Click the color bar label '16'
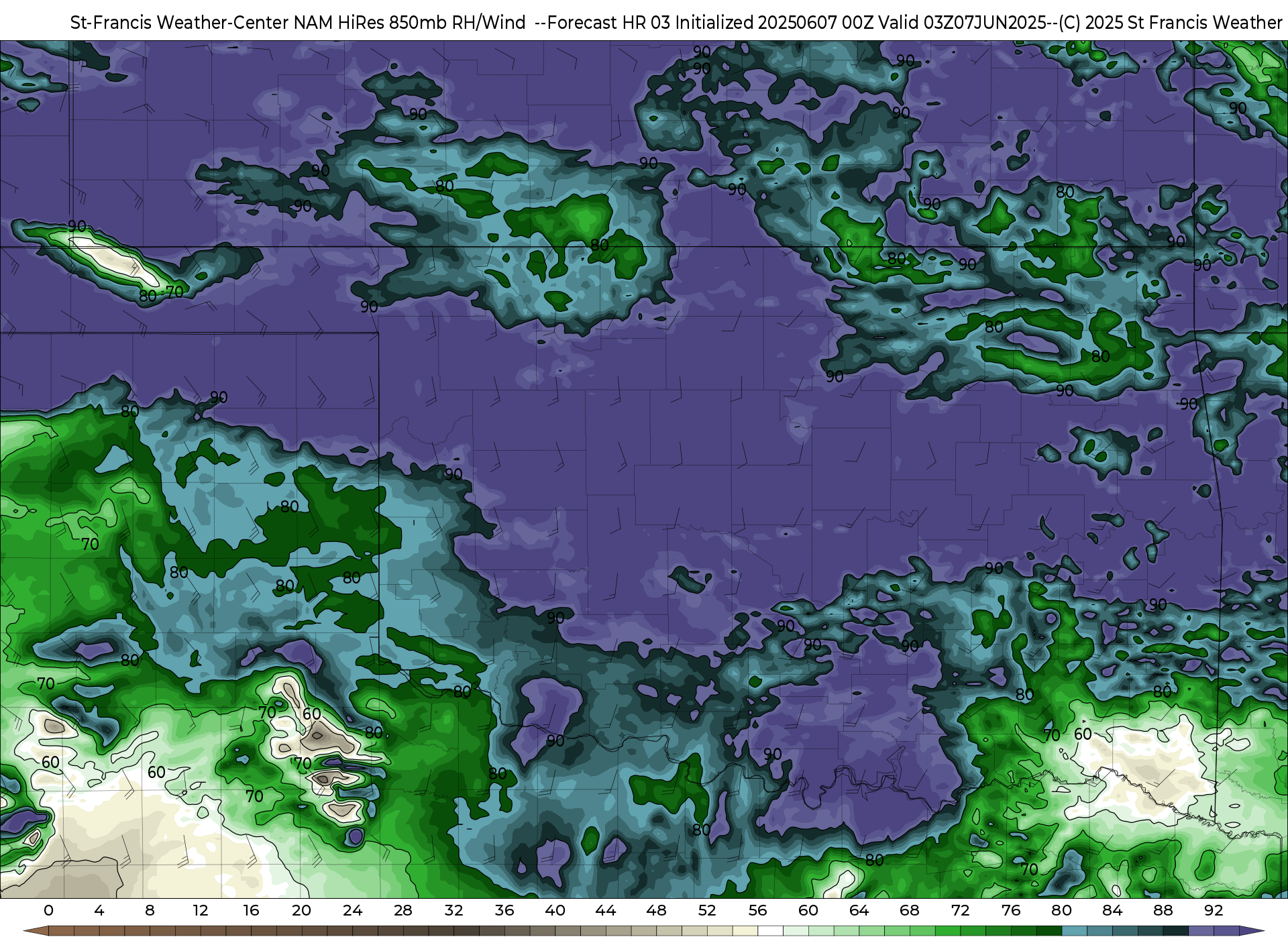 pyautogui.click(x=251, y=910)
